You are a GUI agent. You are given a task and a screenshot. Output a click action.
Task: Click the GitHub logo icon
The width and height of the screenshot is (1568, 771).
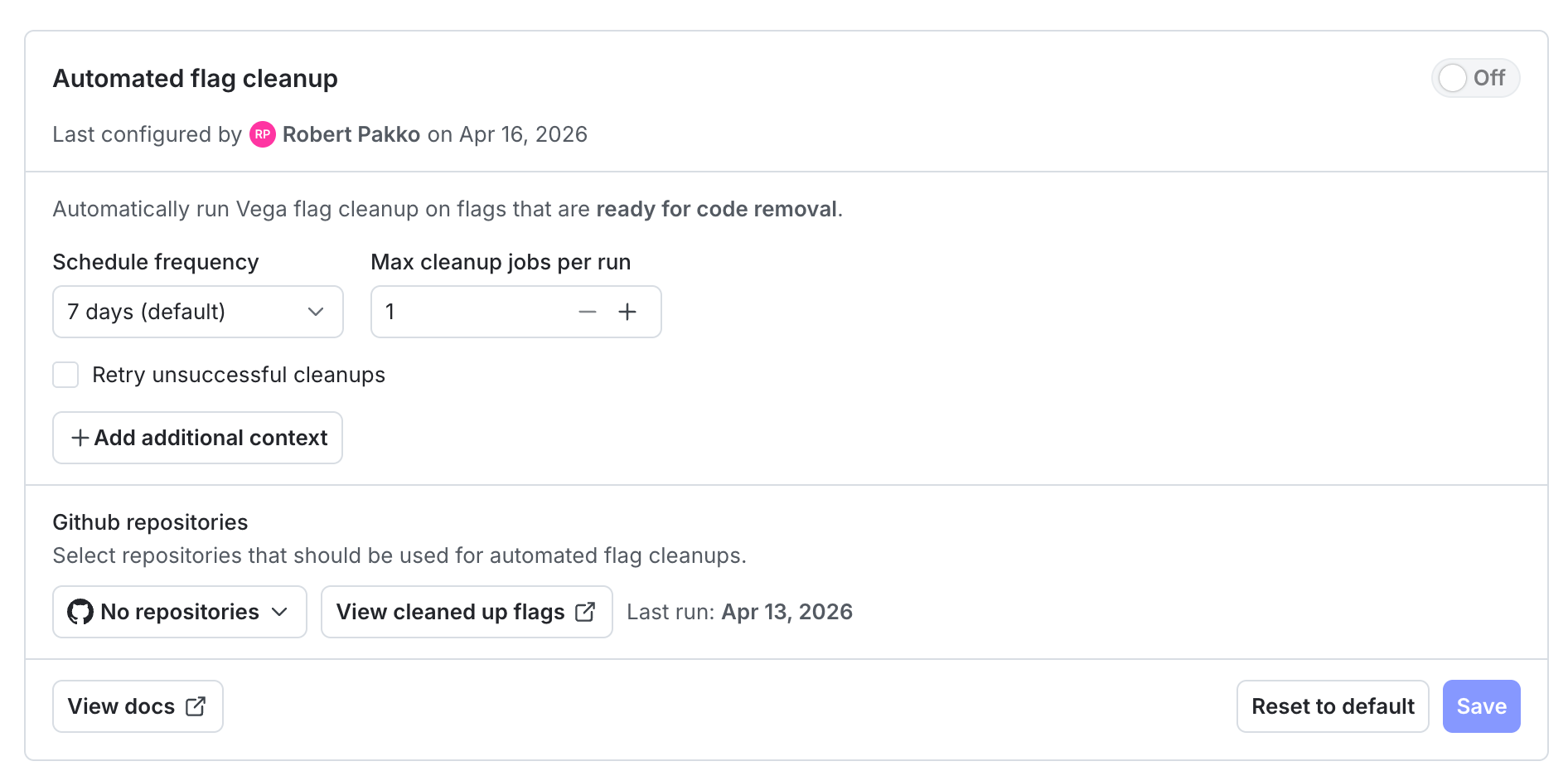[78, 612]
